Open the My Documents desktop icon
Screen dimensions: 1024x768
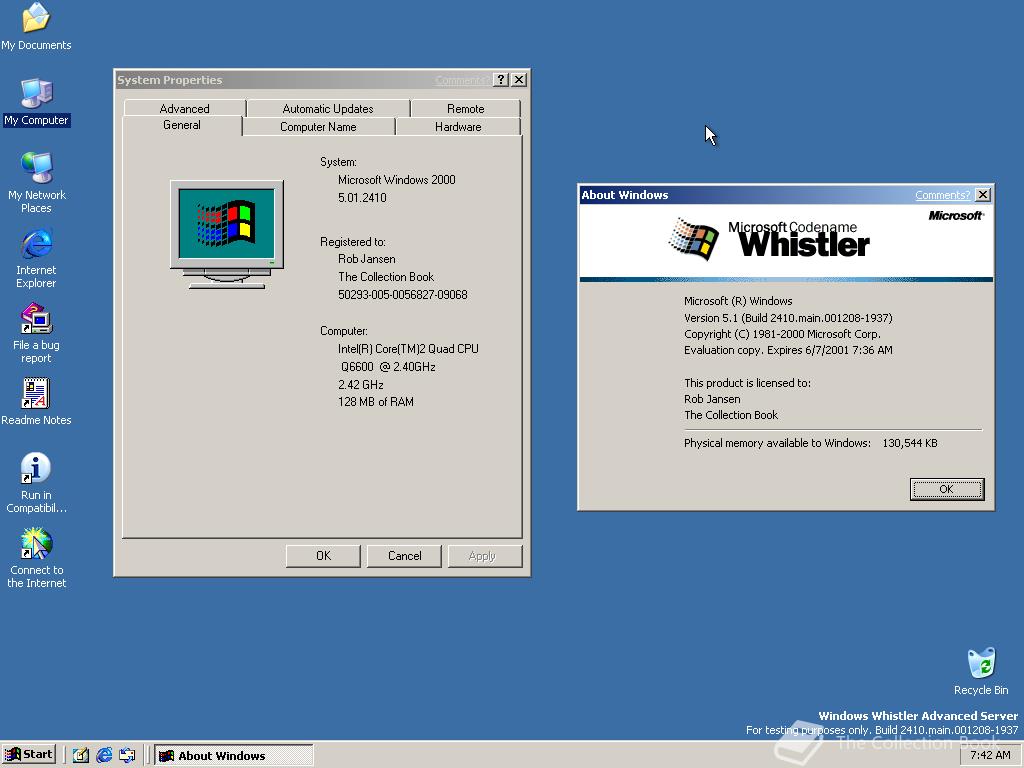(36, 26)
